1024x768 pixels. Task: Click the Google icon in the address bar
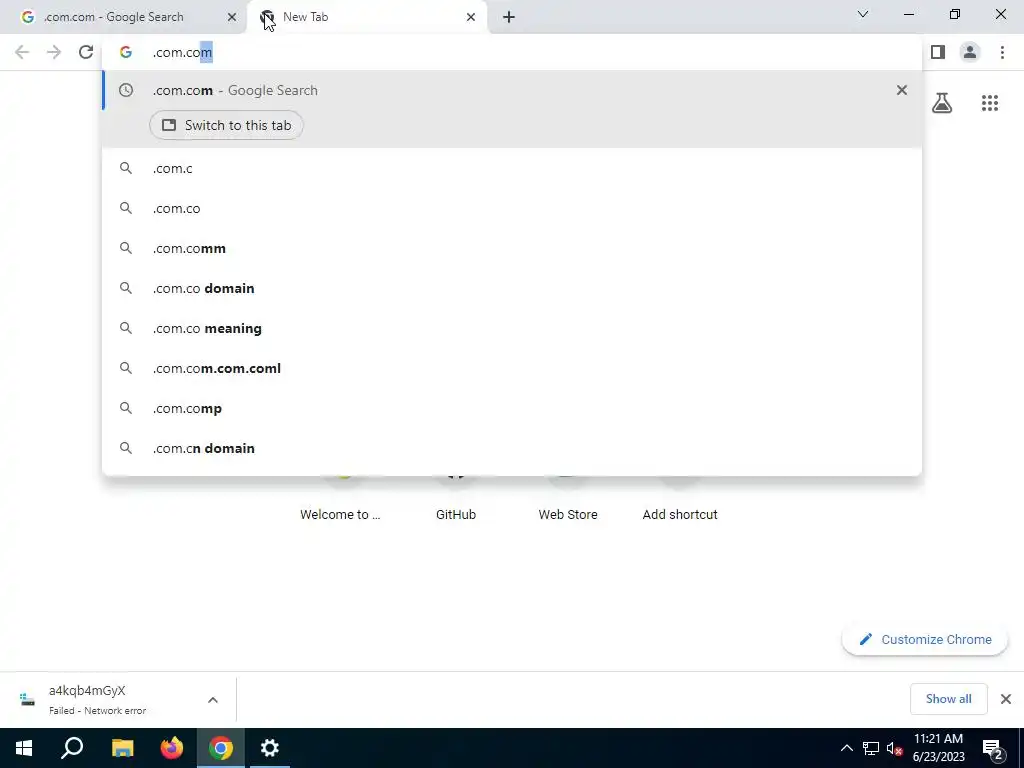[x=125, y=52]
